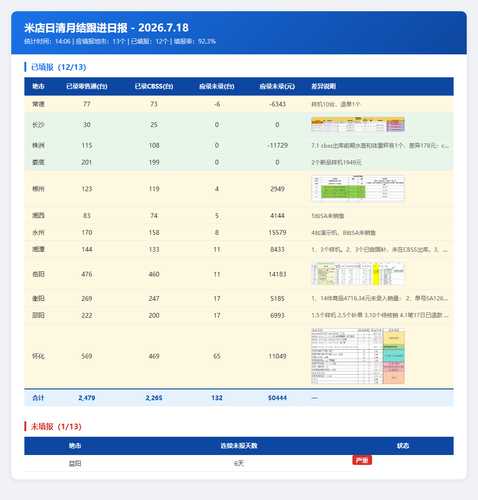Click the 6天 consecutive days value
Image resolution: width=478 pixels, height=500 pixels.
click(x=239, y=464)
